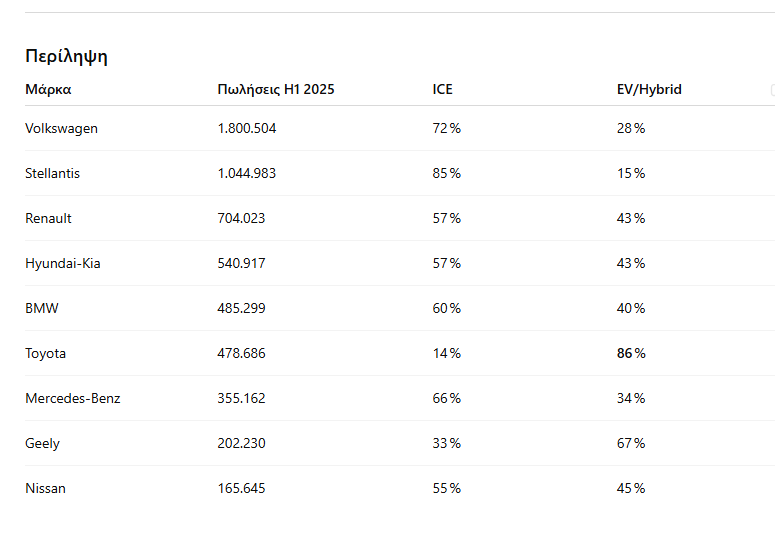Viewport: 775px width, 551px height.
Task: Click the Μάρκα column header
Action: coord(48,90)
